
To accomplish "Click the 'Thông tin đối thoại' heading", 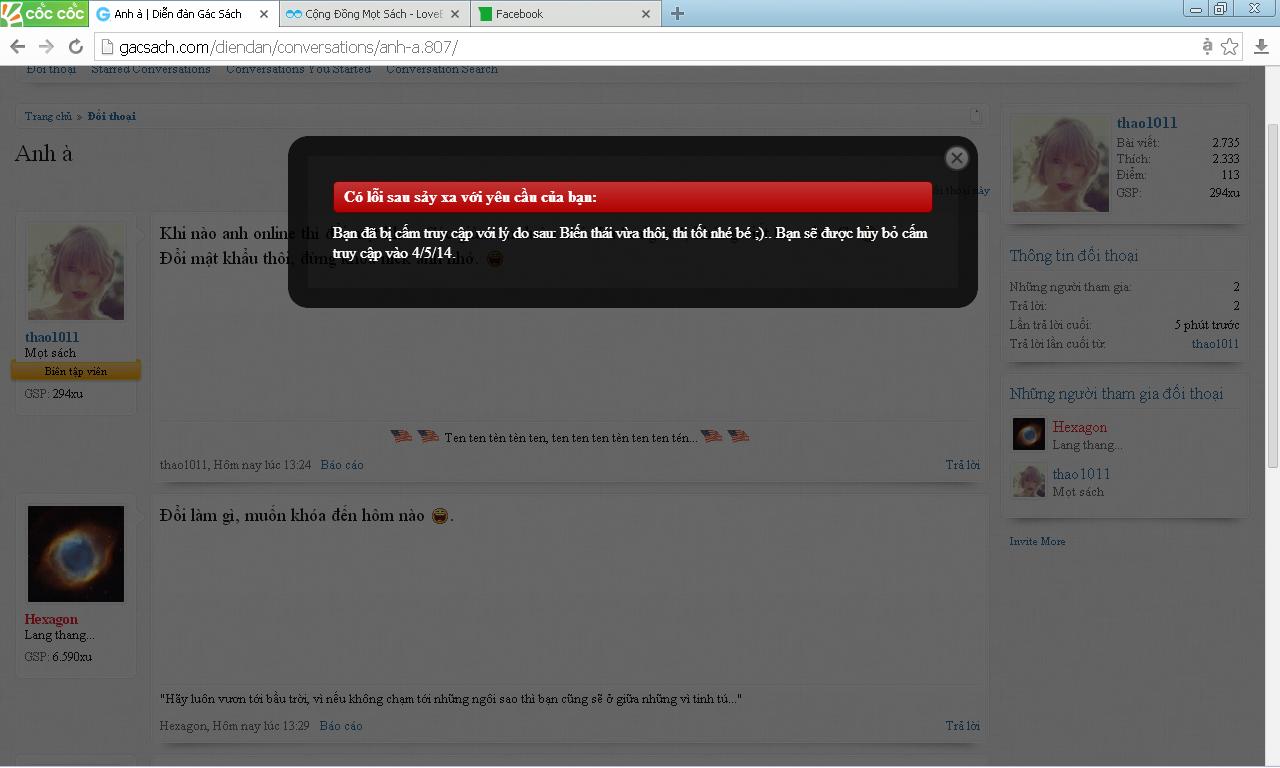I will click(1074, 256).
